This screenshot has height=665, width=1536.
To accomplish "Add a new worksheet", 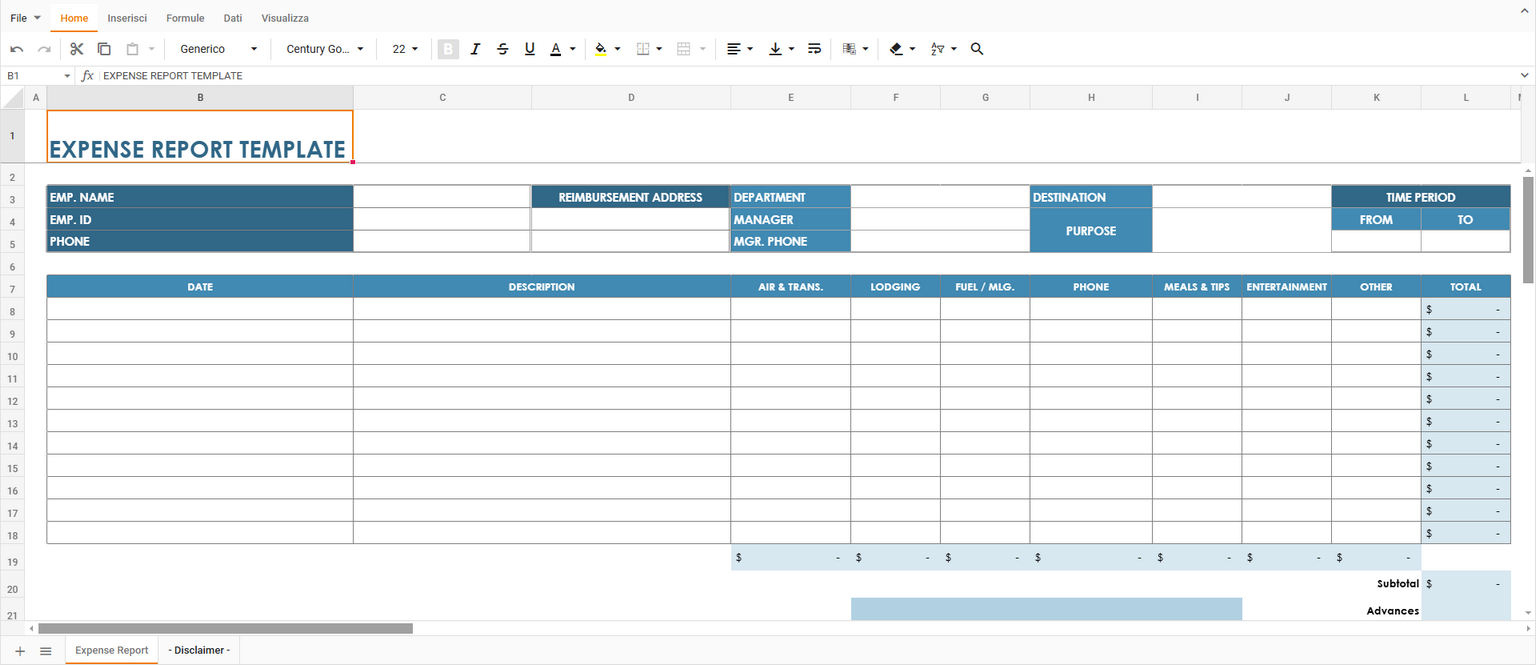I will coord(19,650).
